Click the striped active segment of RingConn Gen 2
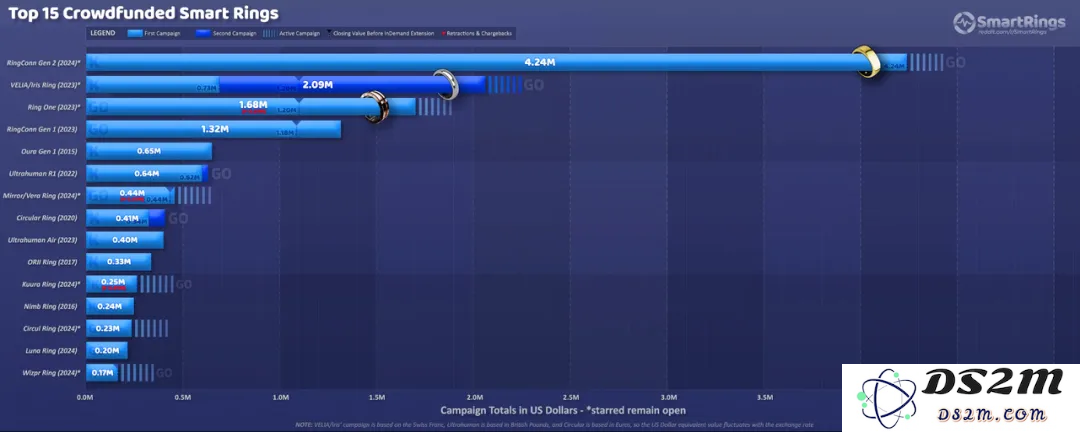 pyautogui.click(x=926, y=62)
